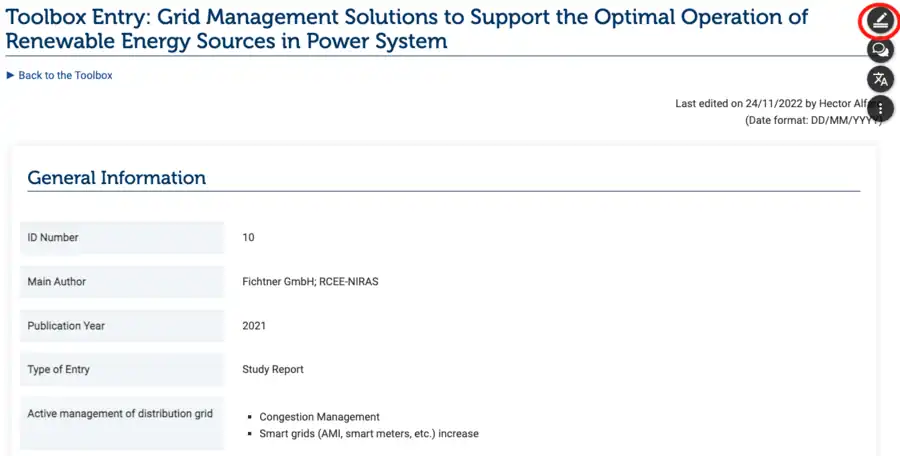Open the three-dot more options menu
The image size is (900, 456).
(880, 108)
